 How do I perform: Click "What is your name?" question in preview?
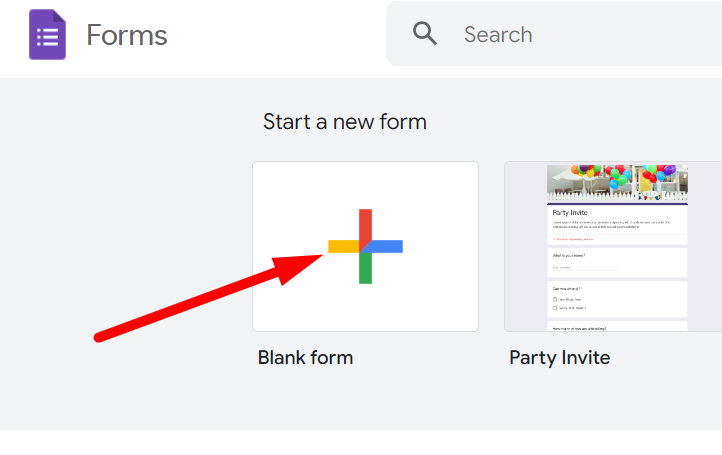[x=569, y=256]
